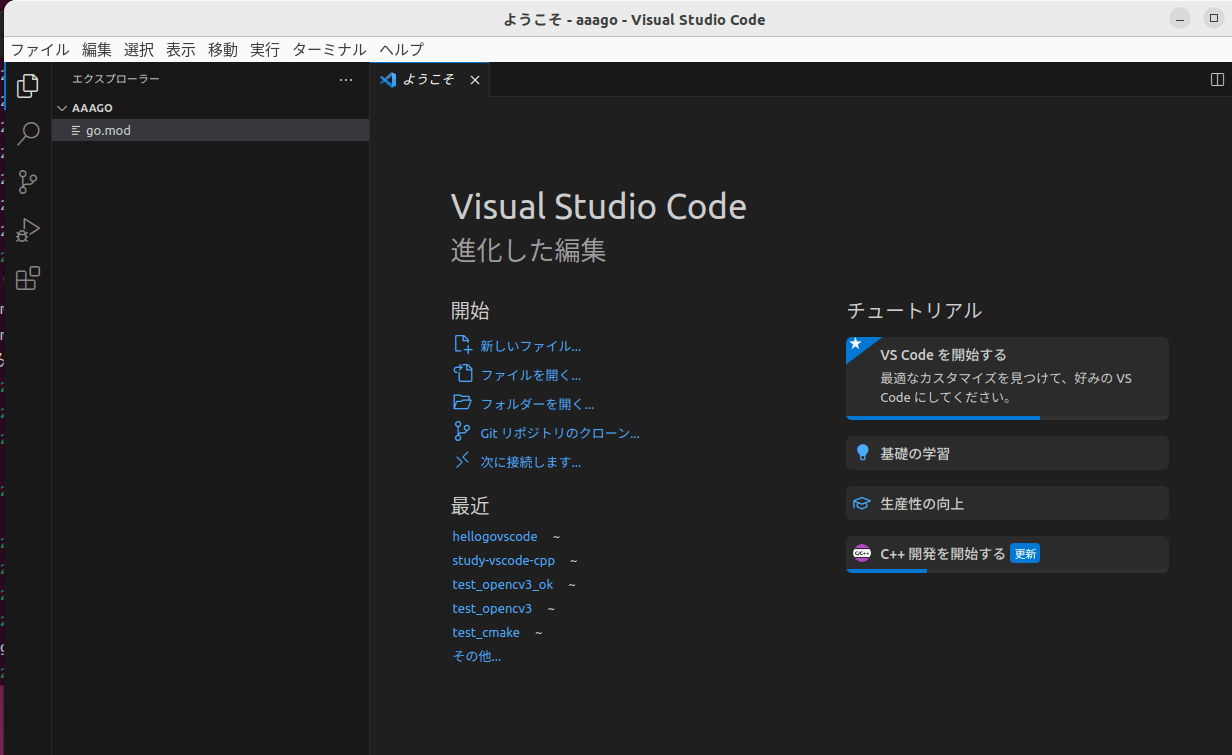Click the 新しいファイル... link
The width and height of the screenshot is (1232, 755).
coord(530,346)
